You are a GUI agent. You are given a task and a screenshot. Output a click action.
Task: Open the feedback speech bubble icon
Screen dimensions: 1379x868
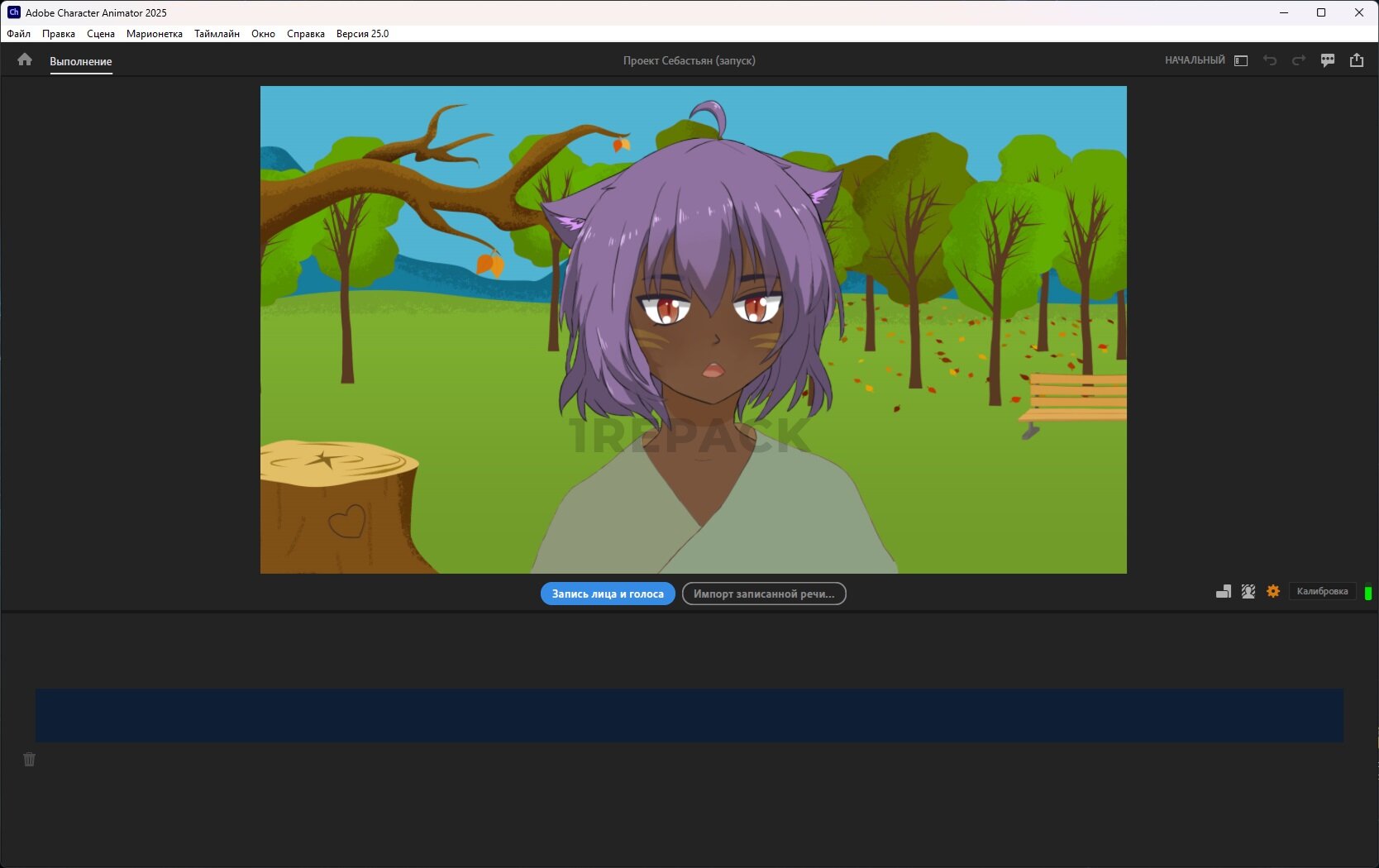coord(1328,60)
